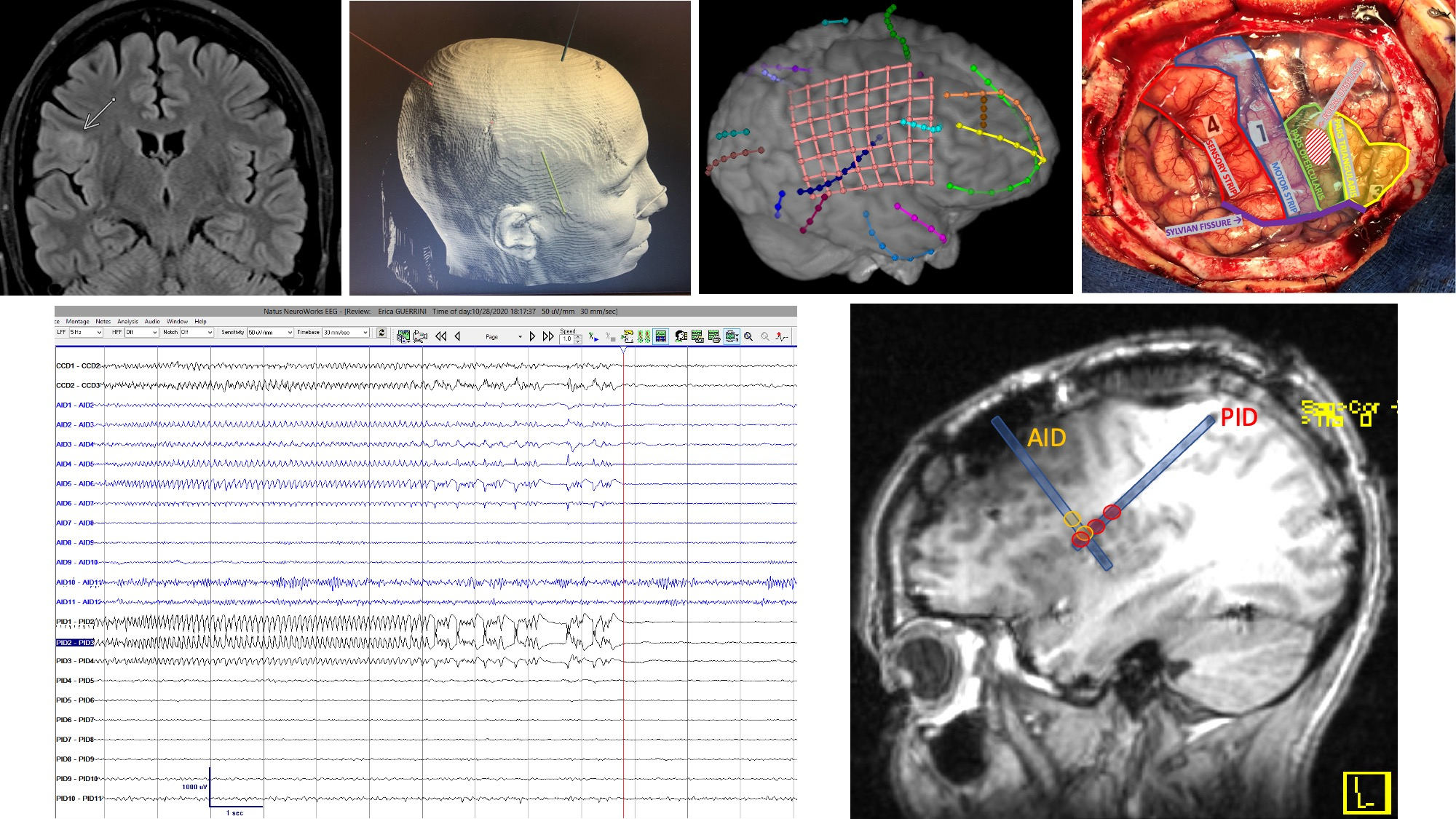Click the AID5 - AID6 channel label
Viewport: 1456px width, 819px height.
pos(75,484)
